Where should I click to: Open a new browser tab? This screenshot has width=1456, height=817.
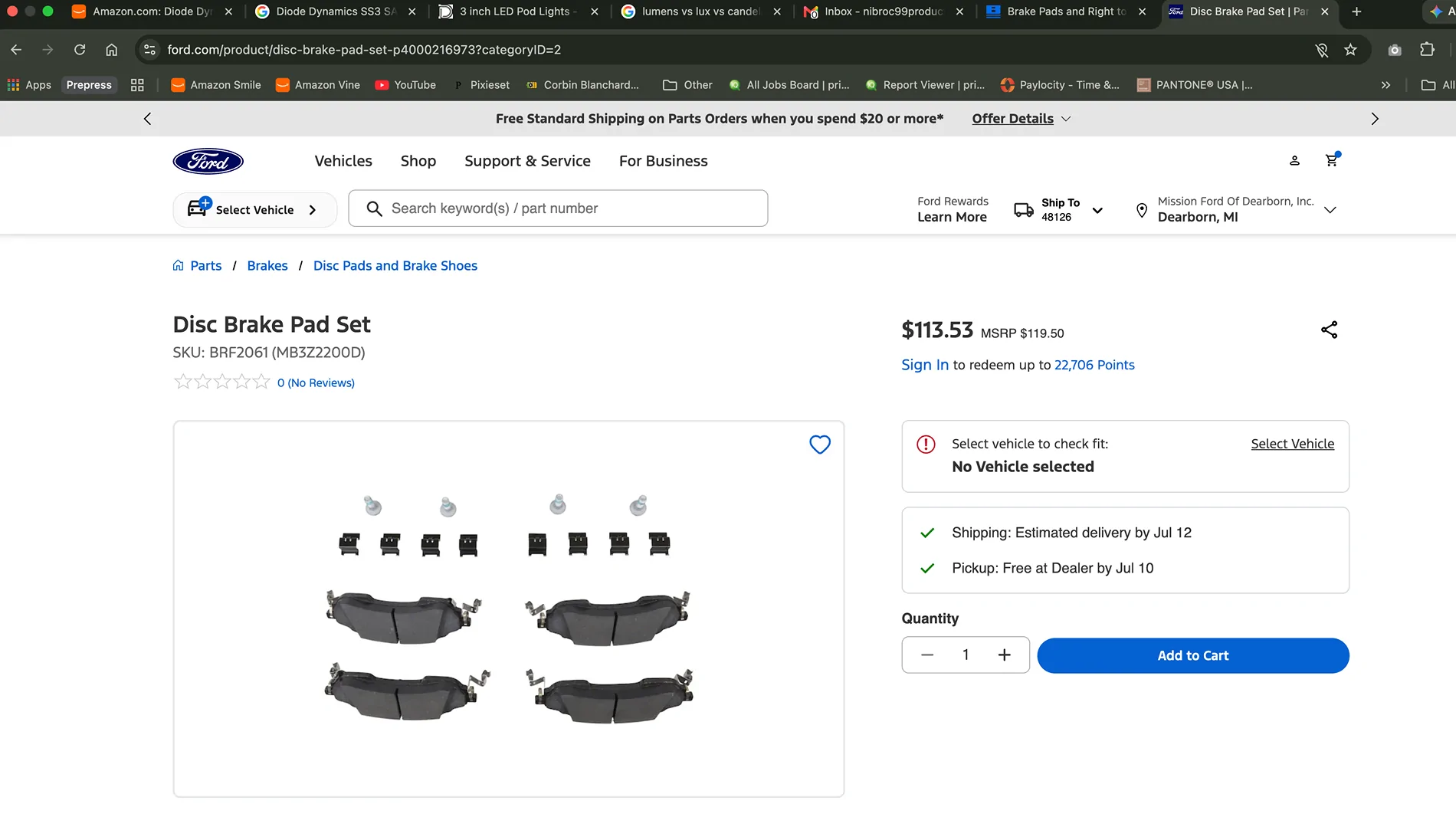click(1356, 11)
